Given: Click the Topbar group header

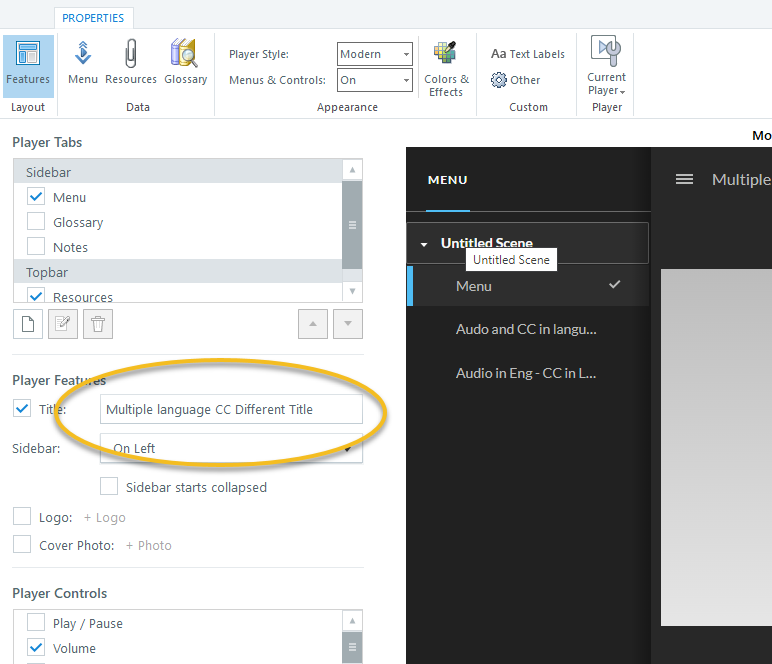Looking at the screenshot, I should click(x=178, y=272).
